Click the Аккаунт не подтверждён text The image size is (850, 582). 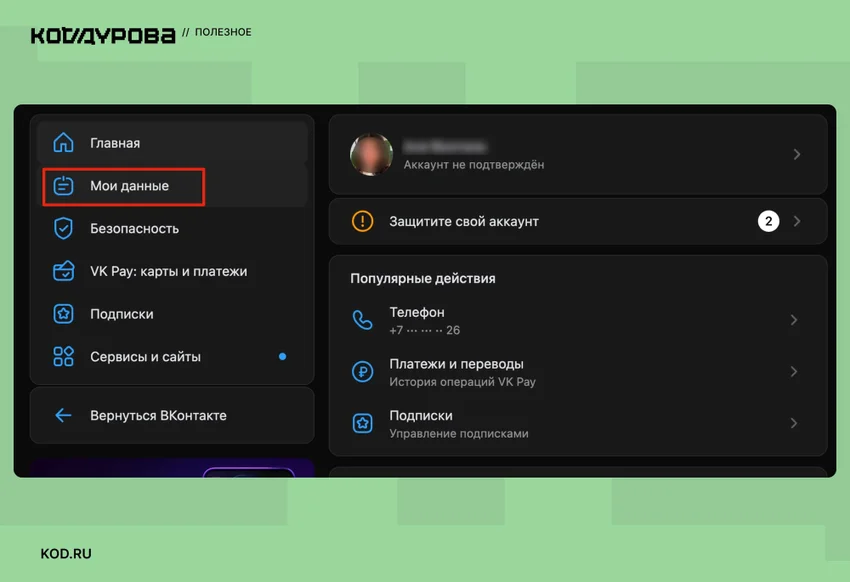coord(474,165)
